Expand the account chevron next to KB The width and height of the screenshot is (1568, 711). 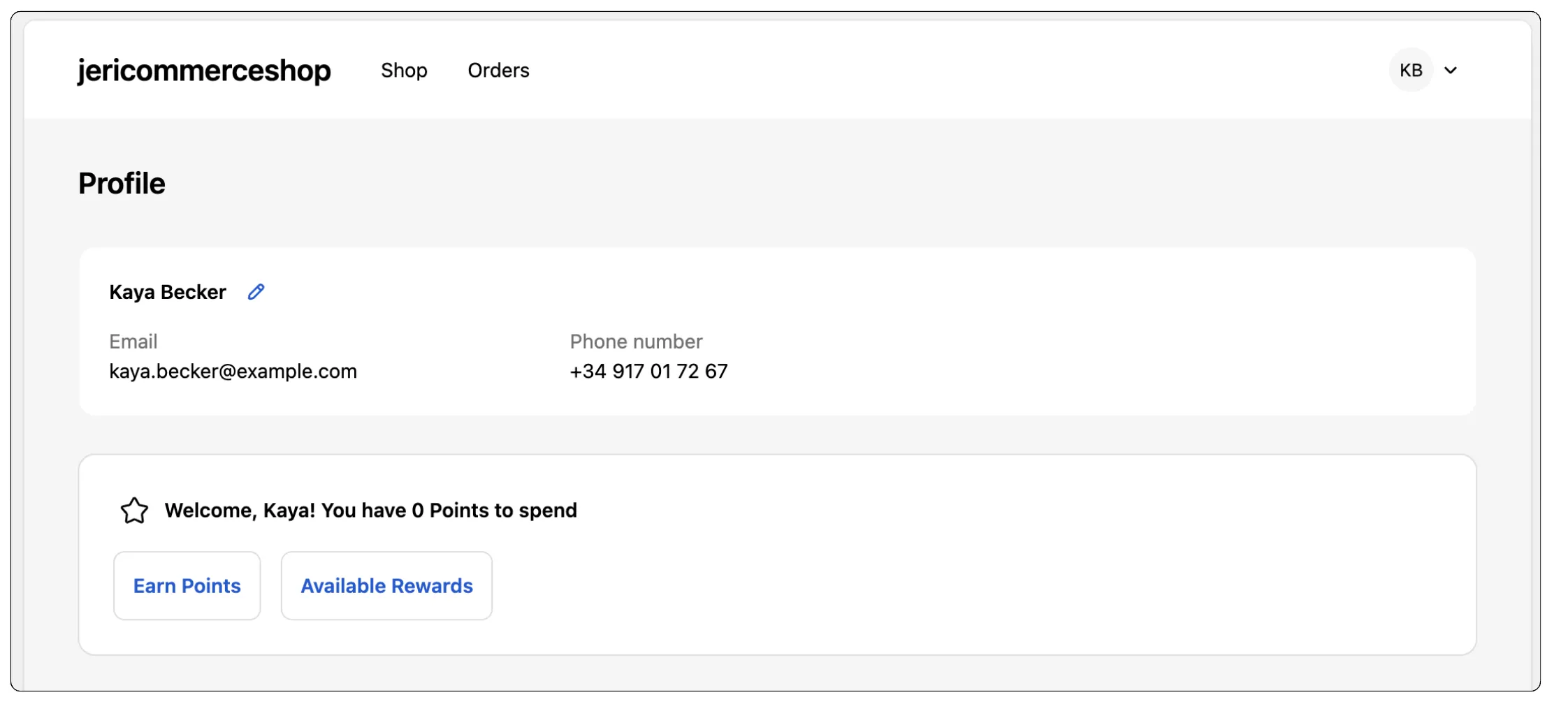(x=1451, y=71)
